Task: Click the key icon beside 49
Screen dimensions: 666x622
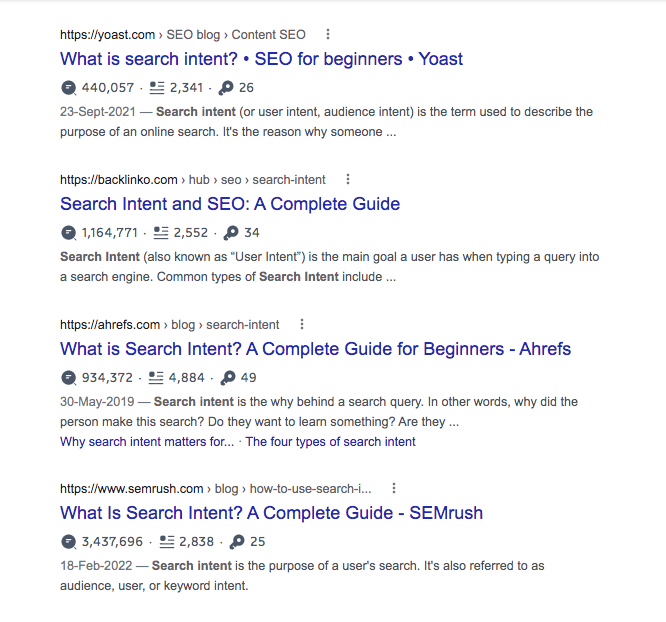Action: [x=229, y=378]
